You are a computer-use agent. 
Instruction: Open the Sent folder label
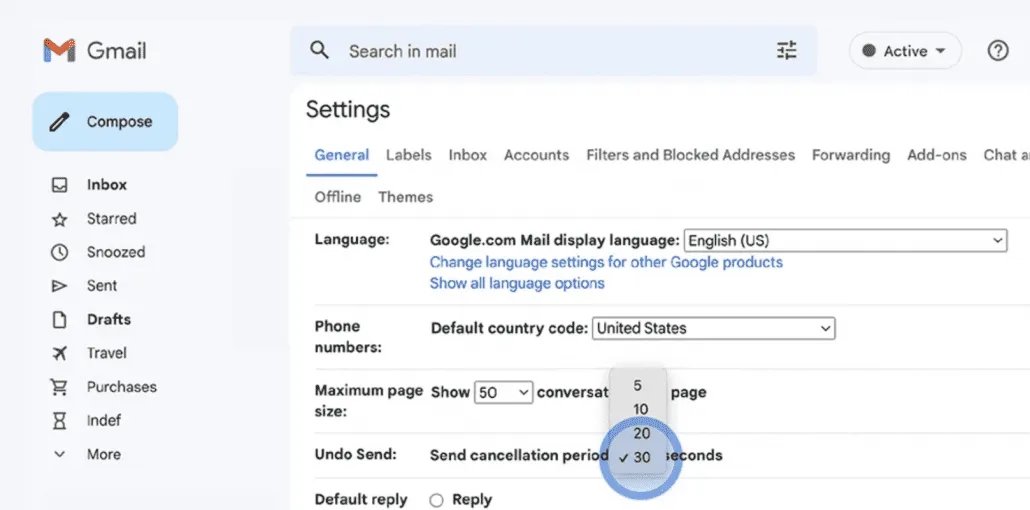[x=102, y=286]
